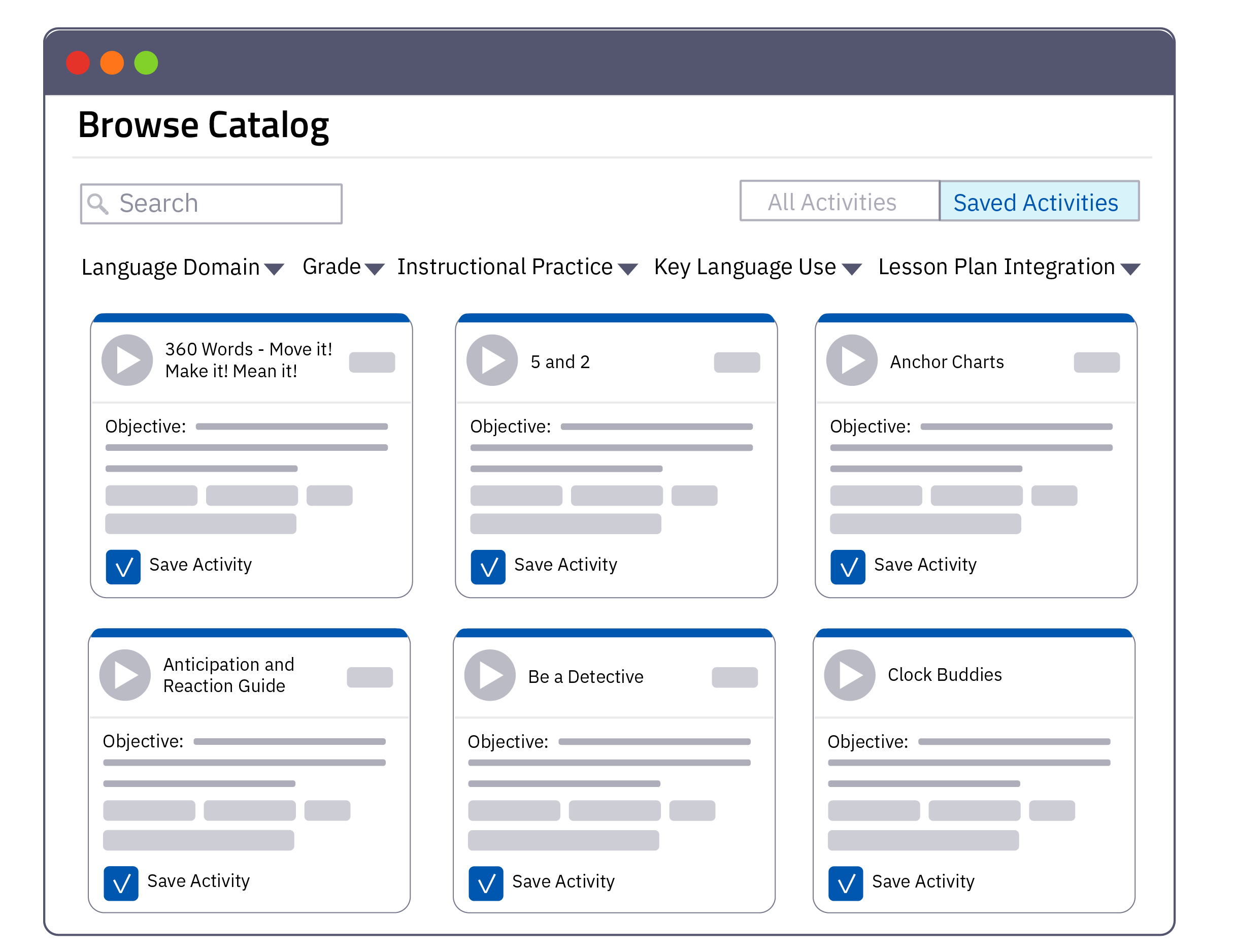Click the green window button in title bar
This screenshot has height=952, width=1236.
(x=146, y=63)
